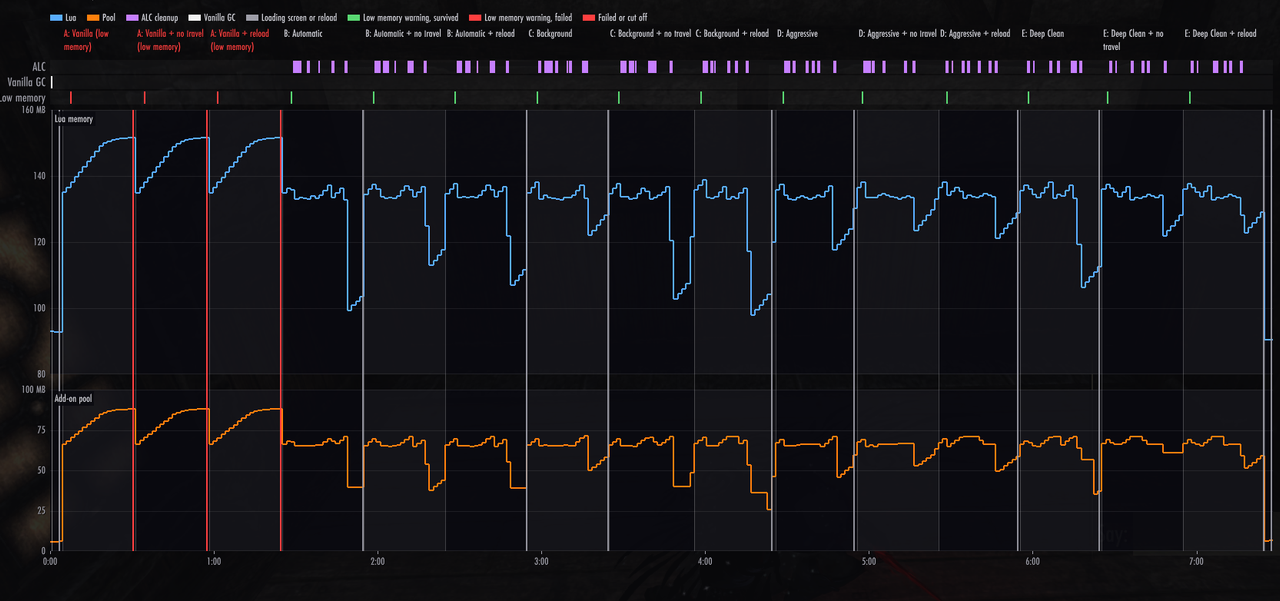Click the 'Lua memory' chart title
The width and height of the screenshot is (1280, 601).
coord(73,119)
